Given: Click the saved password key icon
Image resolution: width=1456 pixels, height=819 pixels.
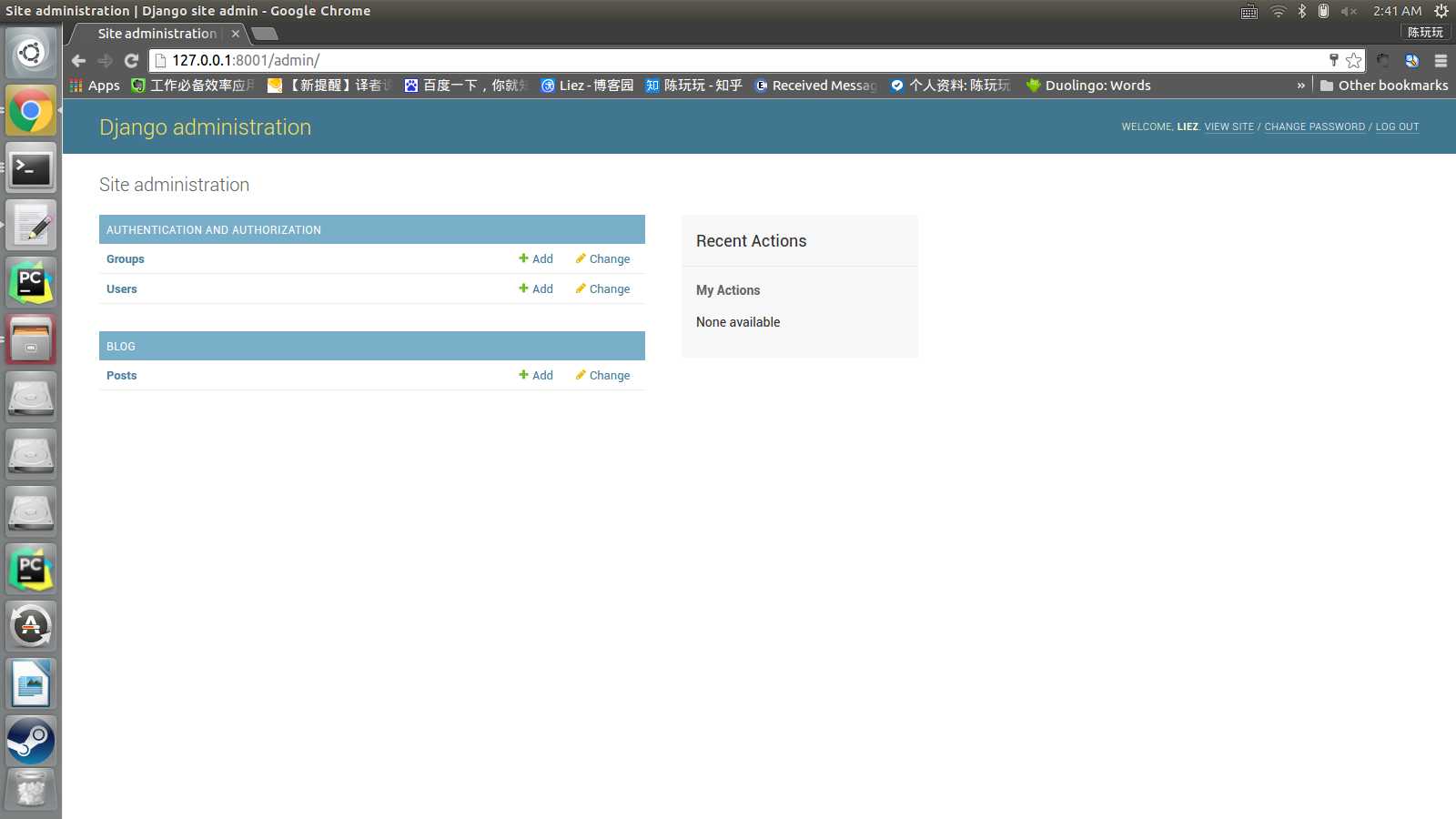Looking at the screenshot, I should (x=1334, y=60).
